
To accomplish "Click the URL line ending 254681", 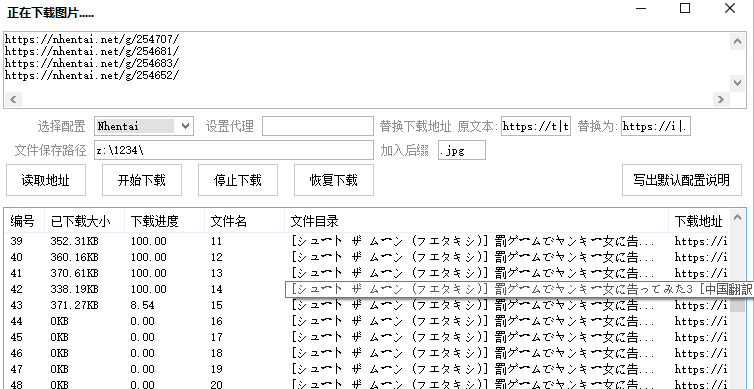I will [x=92, y=51].
